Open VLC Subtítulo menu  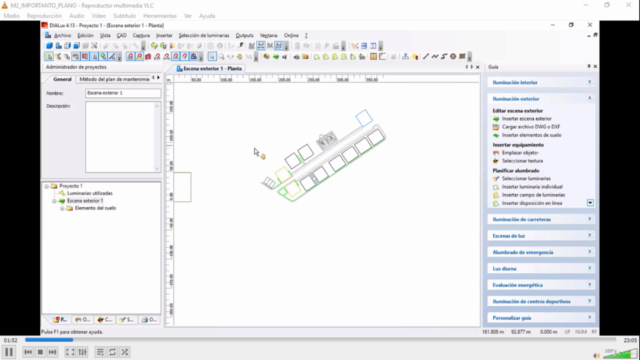coord(124,16)
